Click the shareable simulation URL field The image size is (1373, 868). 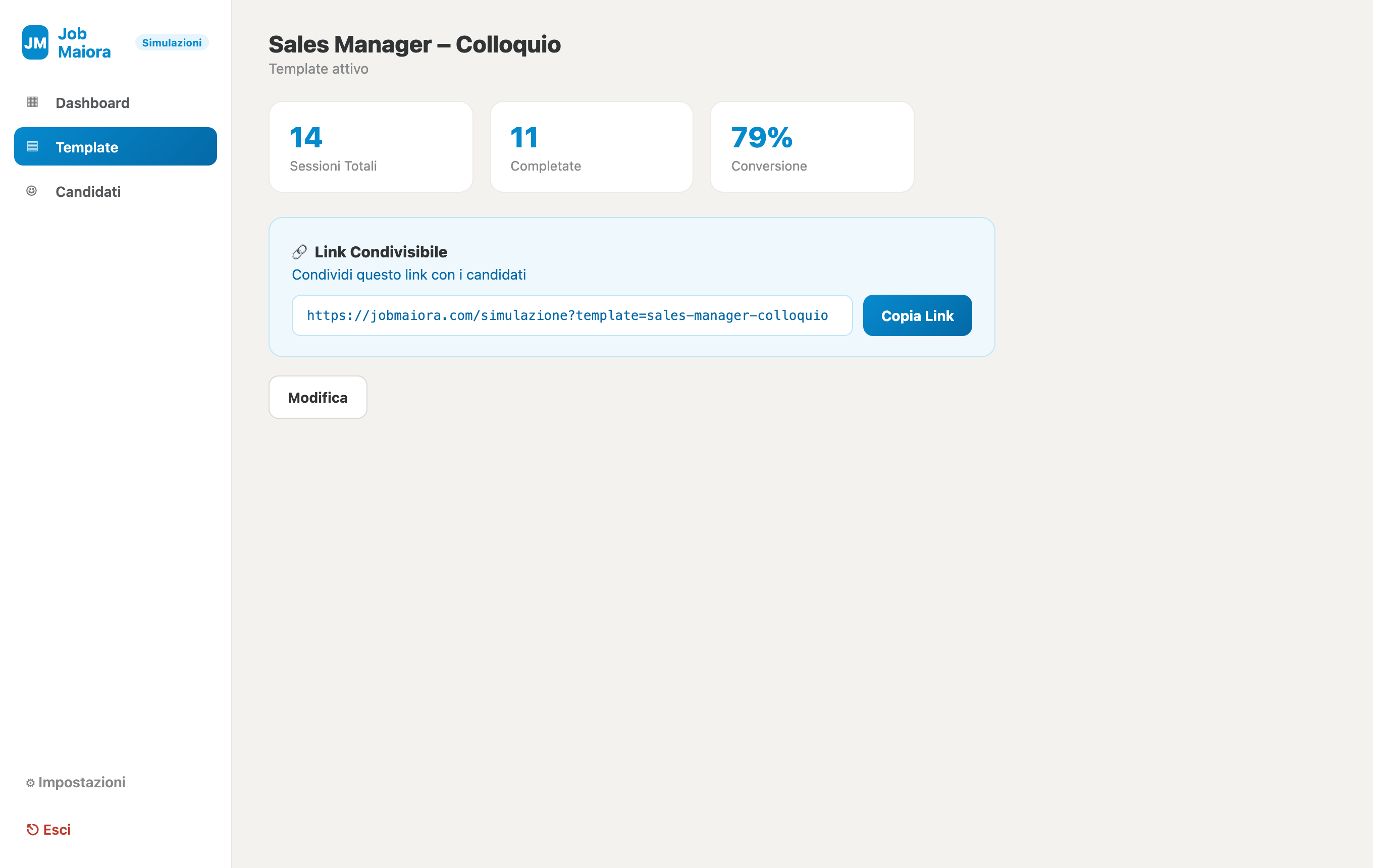[x=572, y=316]
